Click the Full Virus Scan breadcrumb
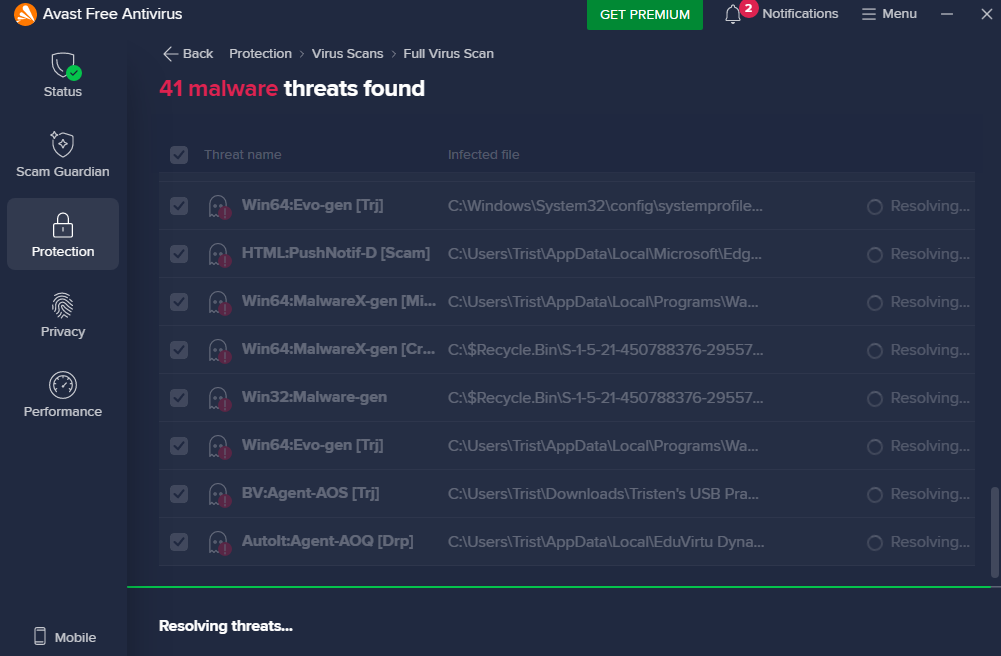 [448, 54]
